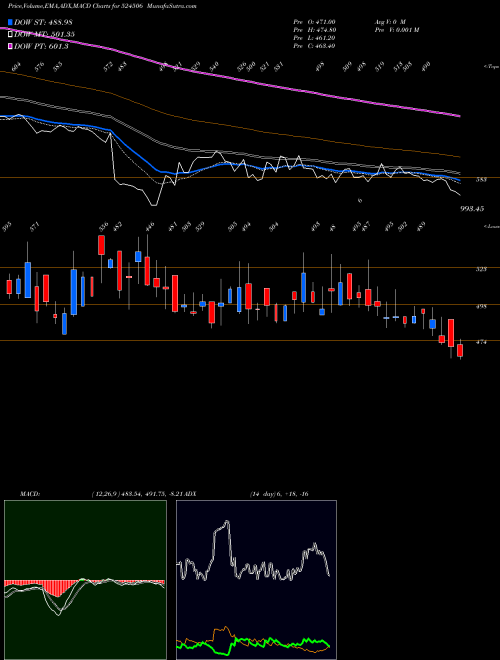Click the 'Pre V: 0.001 M' volume text
Image resolution: width=500 pixels, height=660 pixels.
click(x=396, y=30)
